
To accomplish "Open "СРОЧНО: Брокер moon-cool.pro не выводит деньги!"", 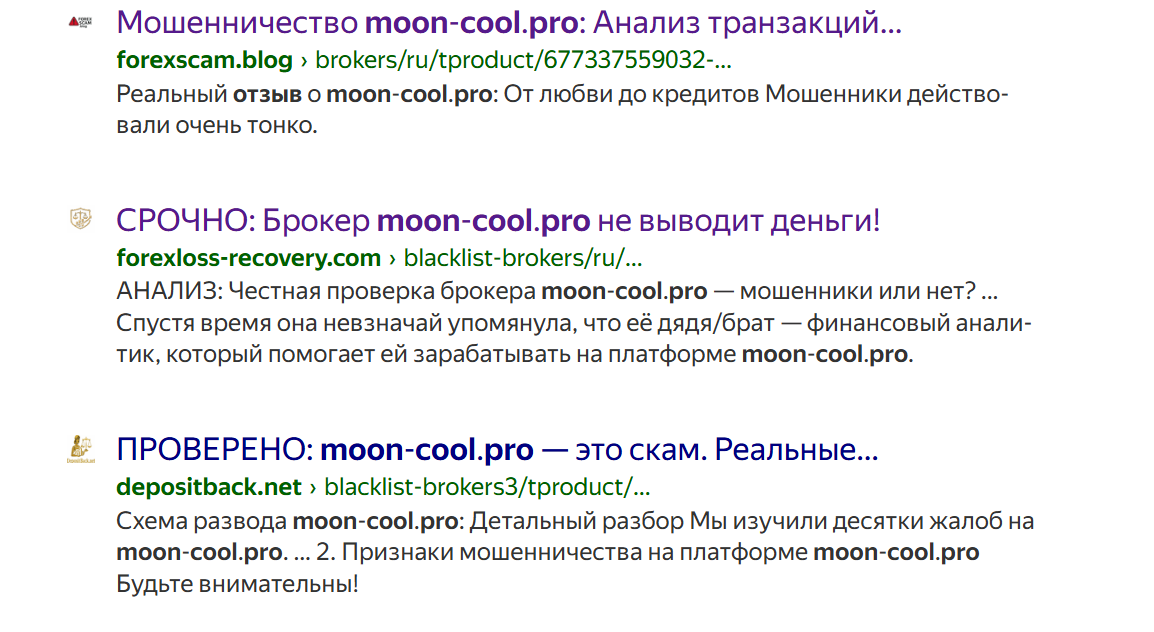I will tap(498, 220).
